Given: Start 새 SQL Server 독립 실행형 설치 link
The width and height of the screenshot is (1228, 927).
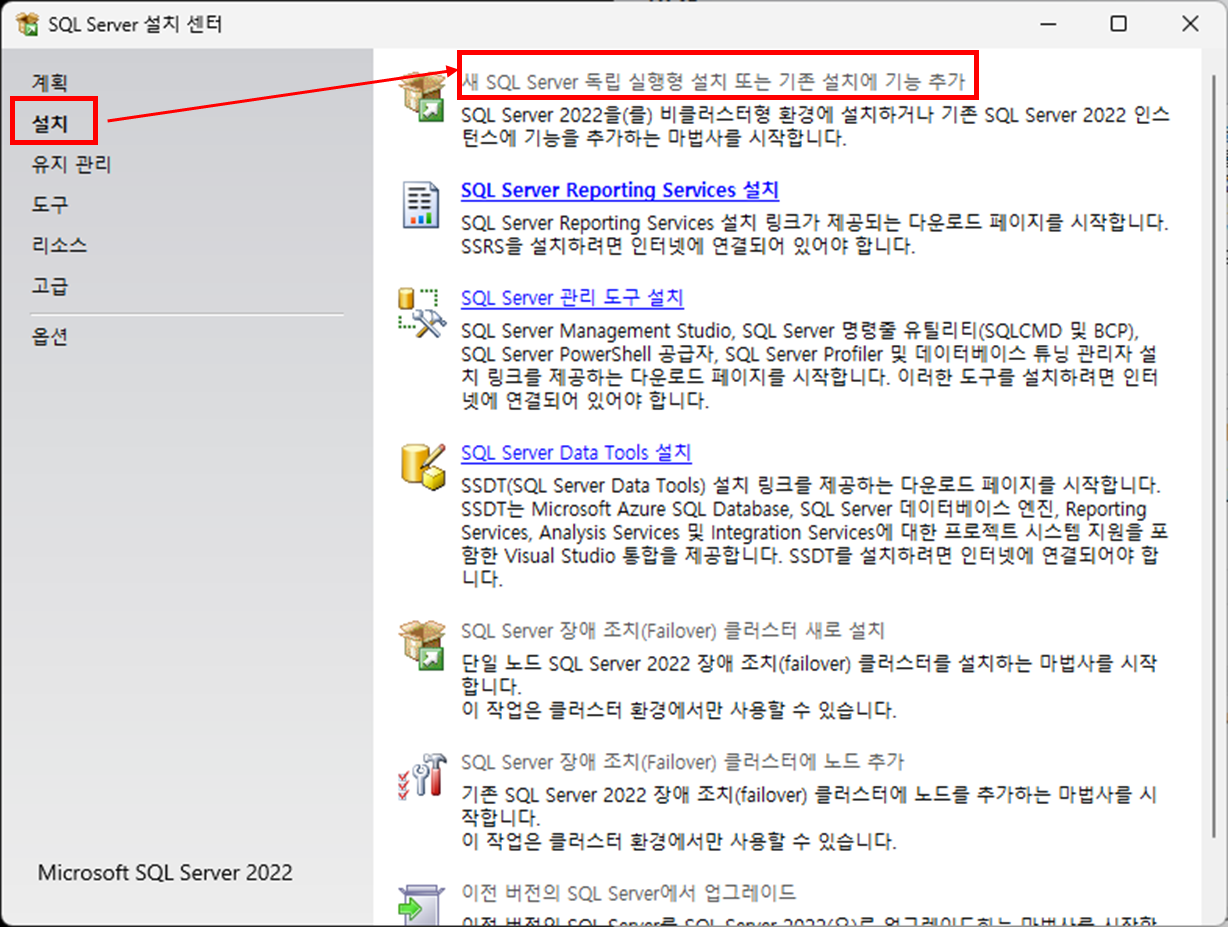Looking at the screenshot, I should tap(713, 80).
